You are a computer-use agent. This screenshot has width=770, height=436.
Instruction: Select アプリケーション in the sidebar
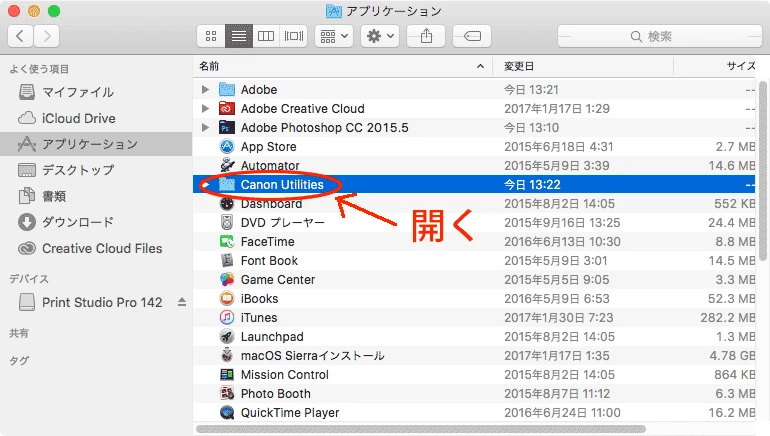pos(96,144)
